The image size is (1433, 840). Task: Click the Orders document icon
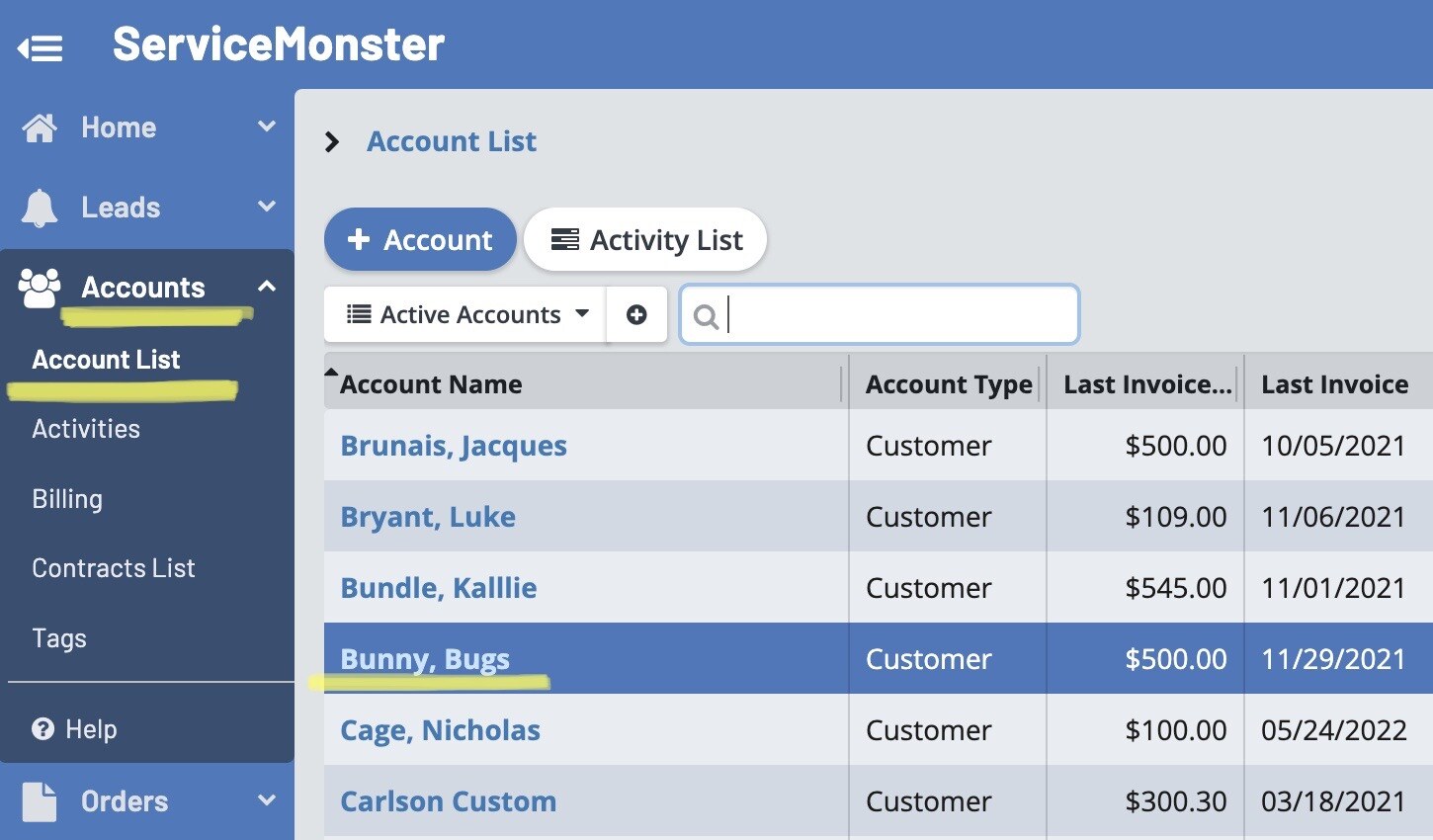pos(40,801)
